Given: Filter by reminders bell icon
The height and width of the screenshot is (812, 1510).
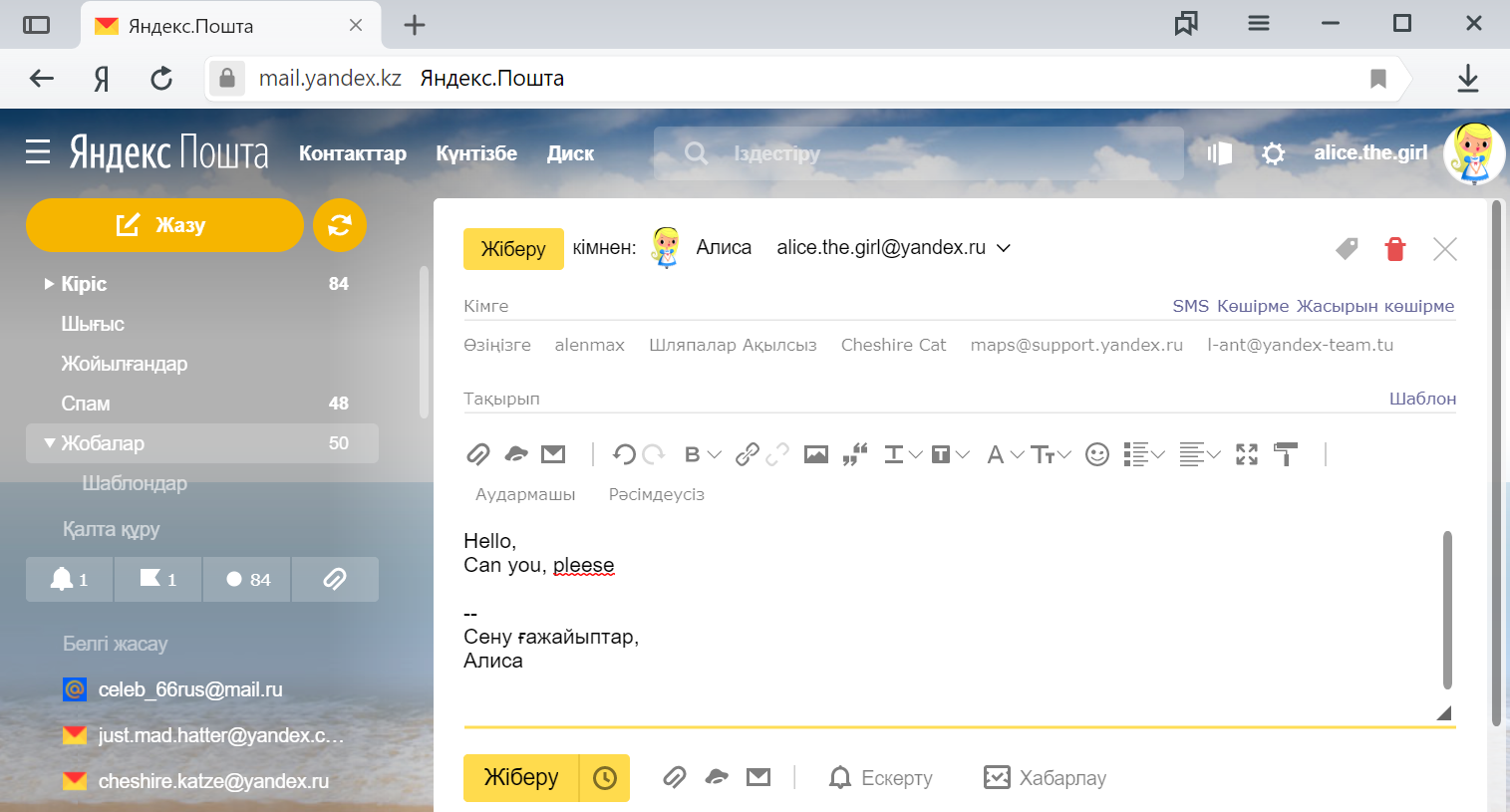Looking at the screenshot, I should pos(70,579).
